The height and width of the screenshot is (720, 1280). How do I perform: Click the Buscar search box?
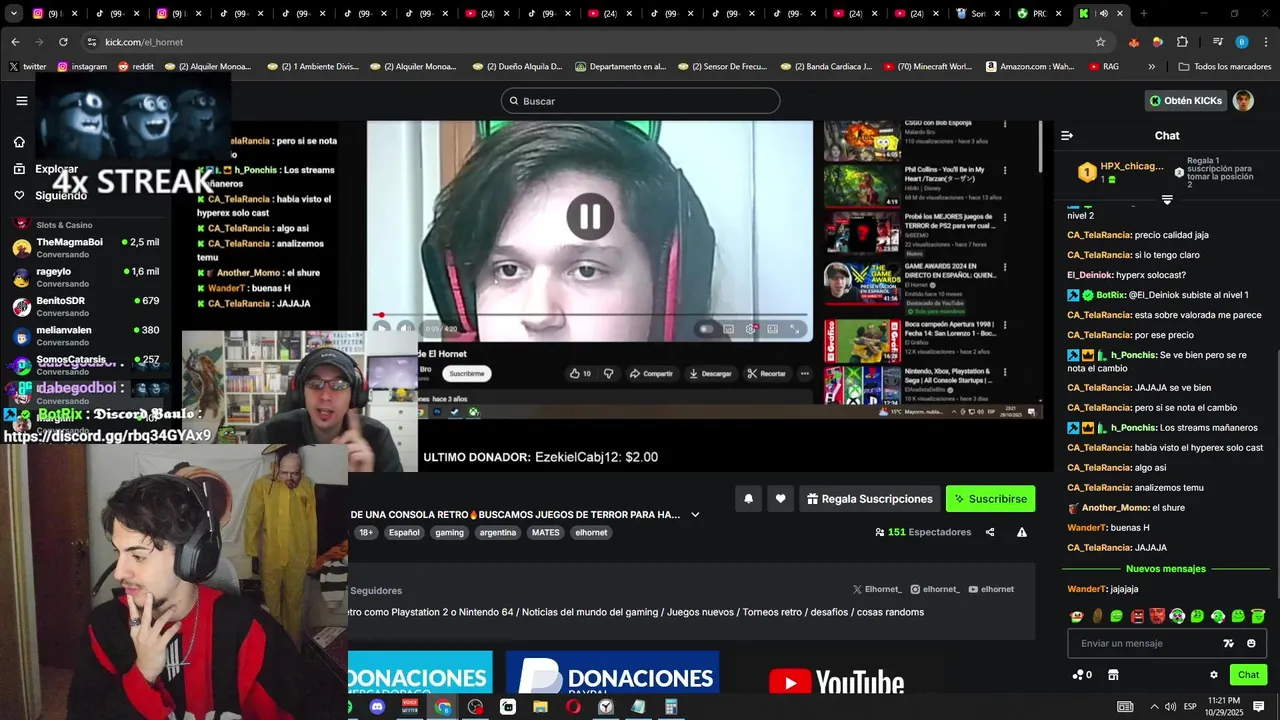[640, 101]
